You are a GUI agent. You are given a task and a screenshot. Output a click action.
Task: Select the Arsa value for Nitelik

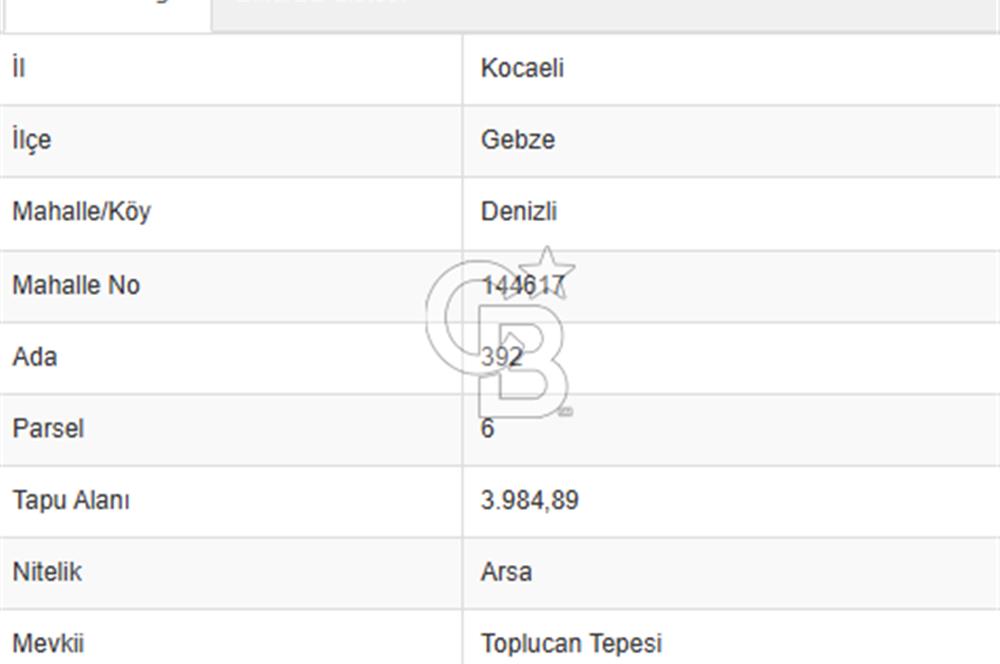point(506,572)
